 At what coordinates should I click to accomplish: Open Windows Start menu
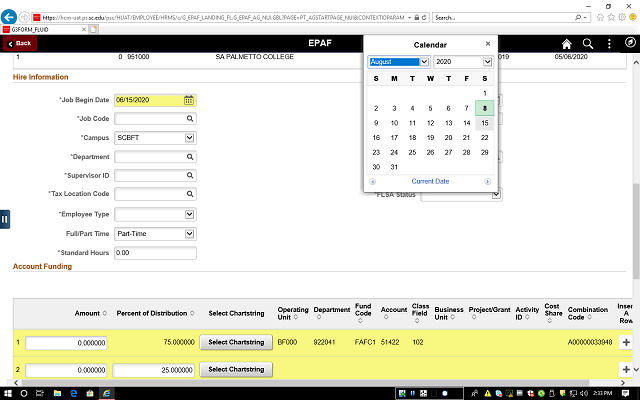click(x=7, y=393)
